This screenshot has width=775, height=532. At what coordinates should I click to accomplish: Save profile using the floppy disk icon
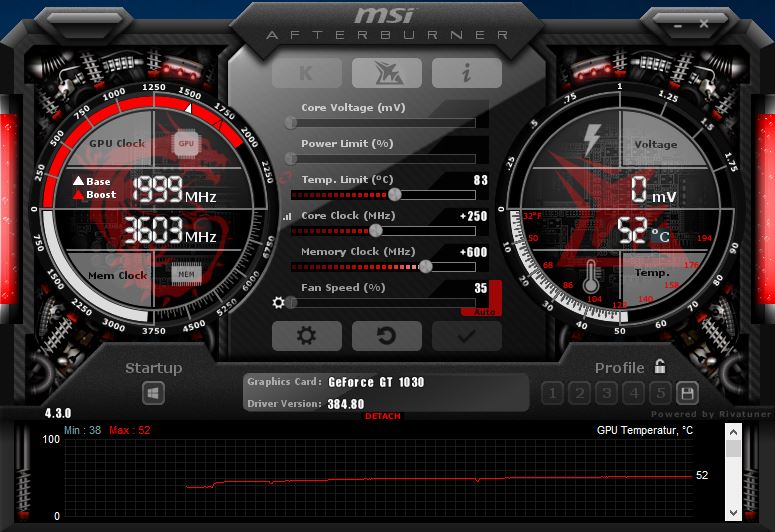[x=688, y=394]
